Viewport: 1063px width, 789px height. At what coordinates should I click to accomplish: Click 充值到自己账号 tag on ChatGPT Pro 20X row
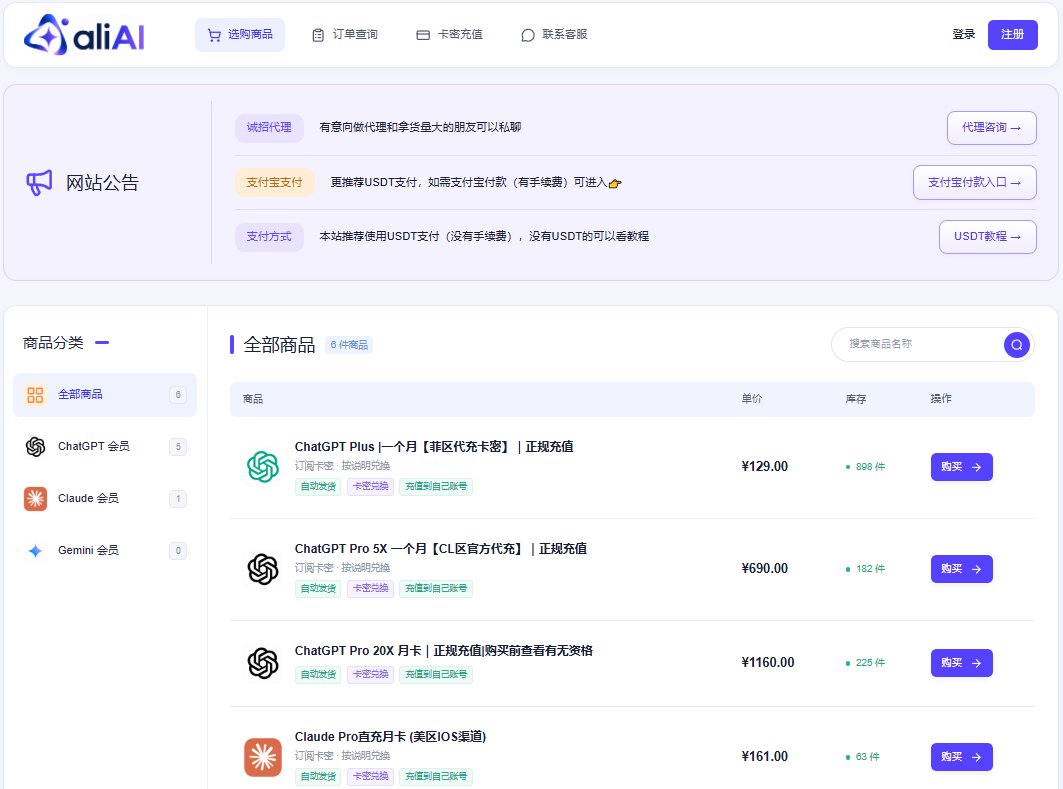click(436, 674)
